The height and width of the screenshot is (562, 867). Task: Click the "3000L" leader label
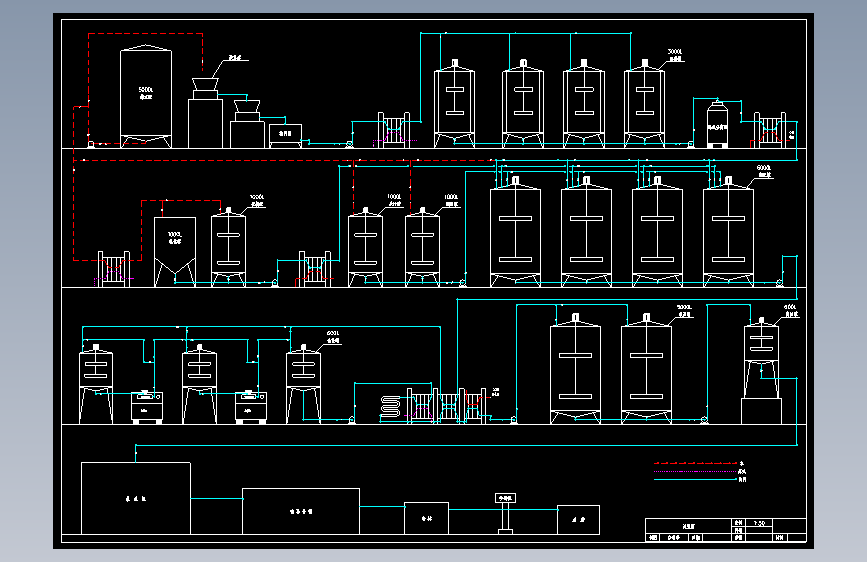[x=675, y=52]
